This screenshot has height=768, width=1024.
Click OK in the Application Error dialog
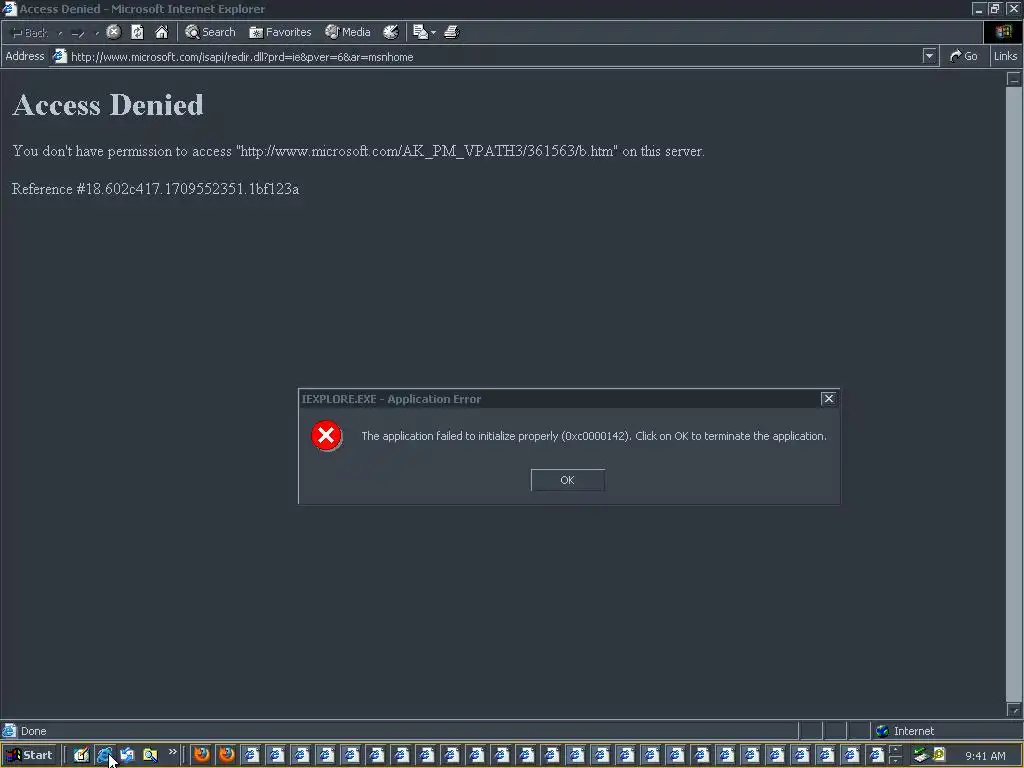click(568, 480)
